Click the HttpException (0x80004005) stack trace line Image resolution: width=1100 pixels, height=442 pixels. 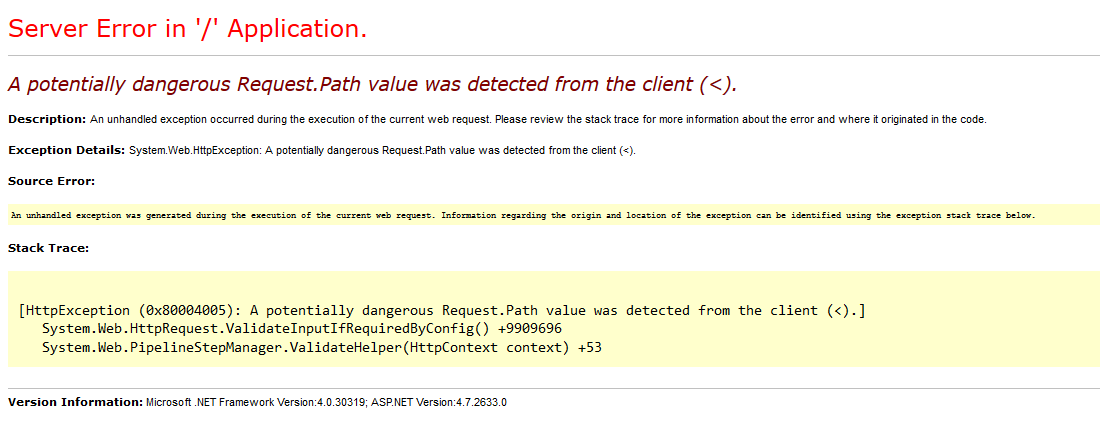click(443, 310)
